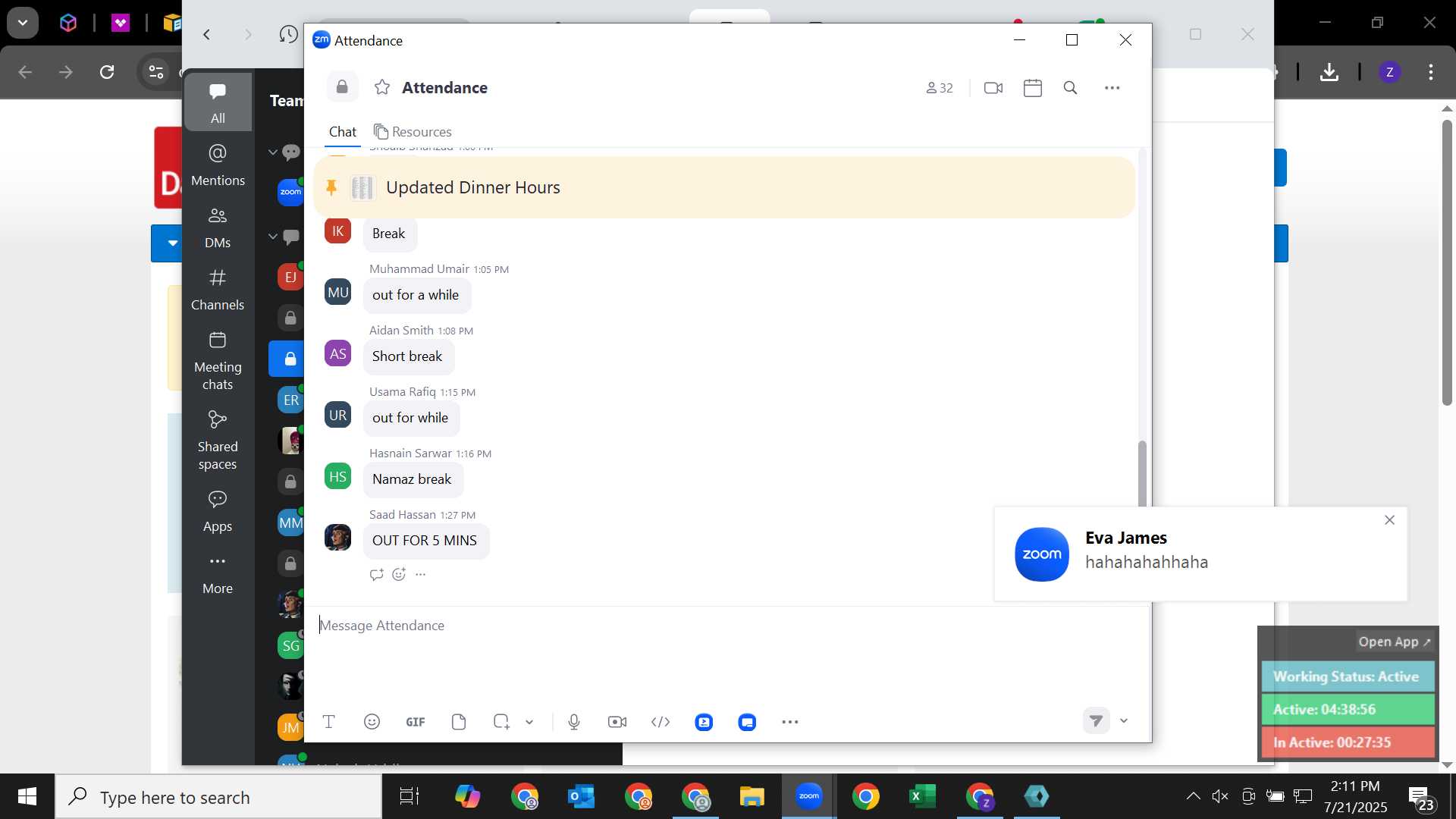The image size is (1456, 819).
Task: Open Meeting chats in sidebar
Action: tap(218, 360)
